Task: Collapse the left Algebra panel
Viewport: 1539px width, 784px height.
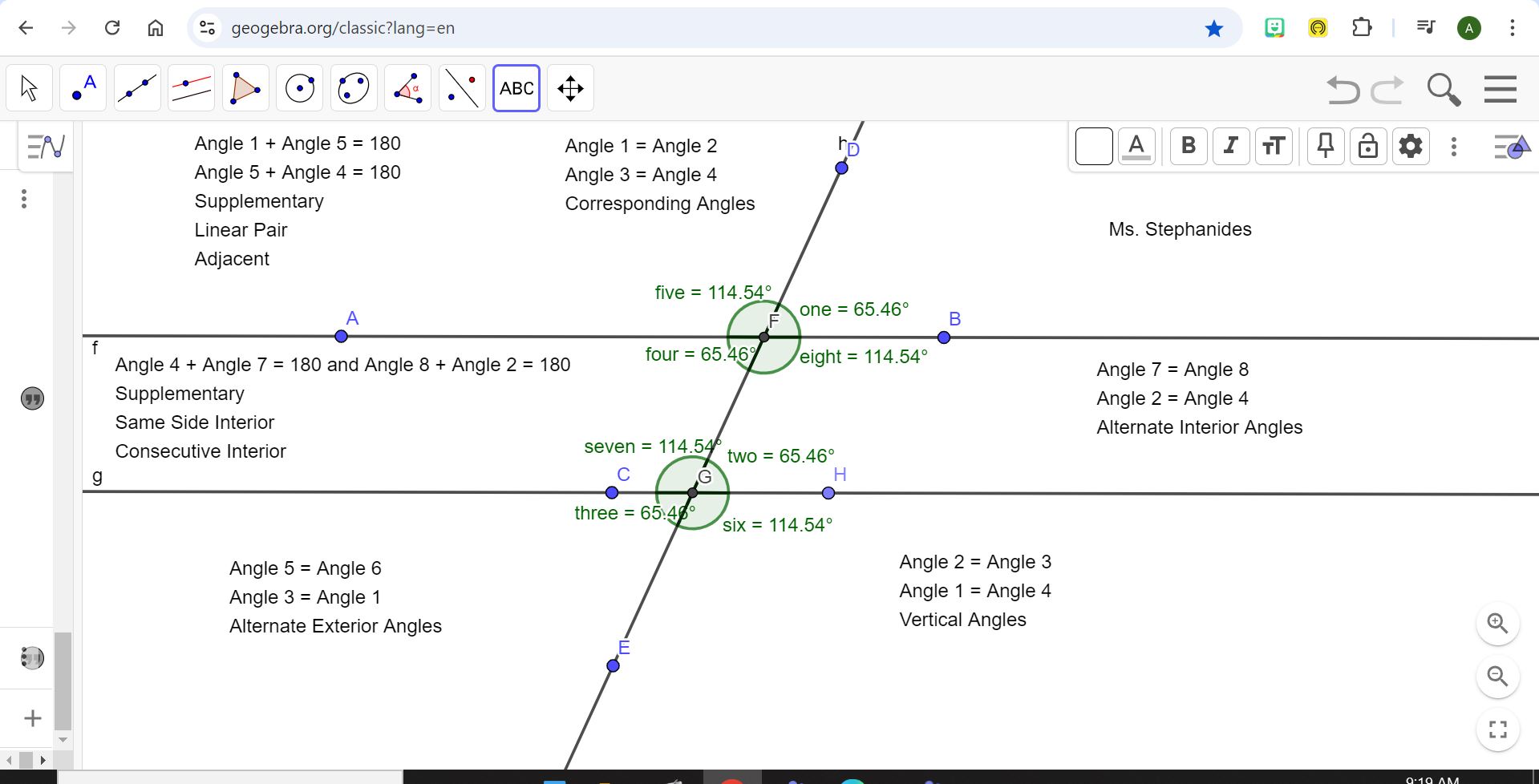Action: pos(45,147)
